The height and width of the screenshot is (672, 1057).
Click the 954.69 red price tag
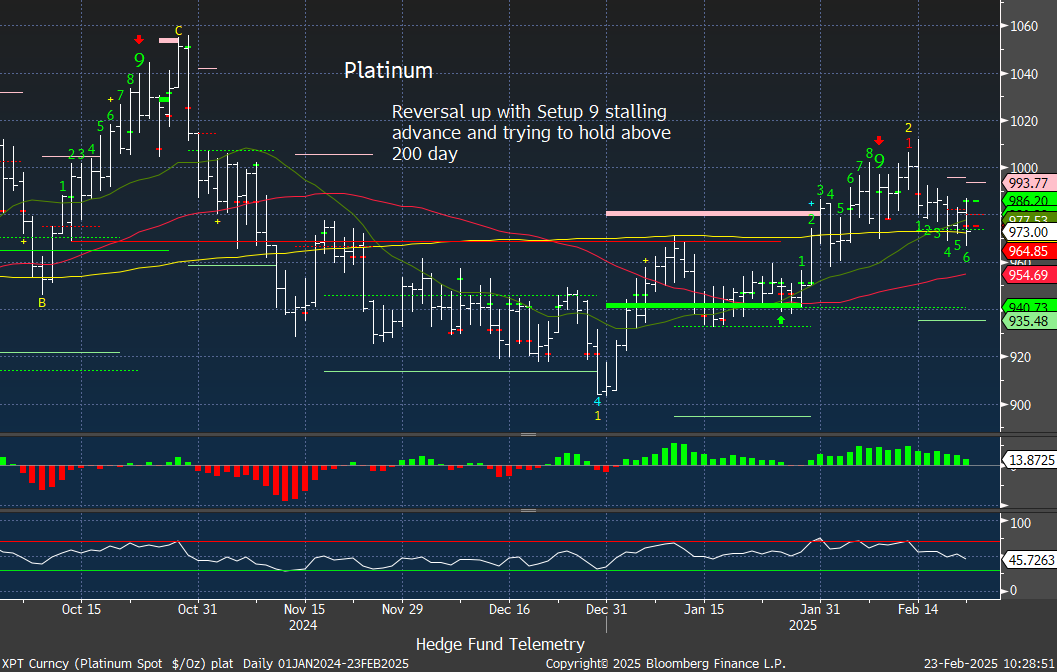1029,274
